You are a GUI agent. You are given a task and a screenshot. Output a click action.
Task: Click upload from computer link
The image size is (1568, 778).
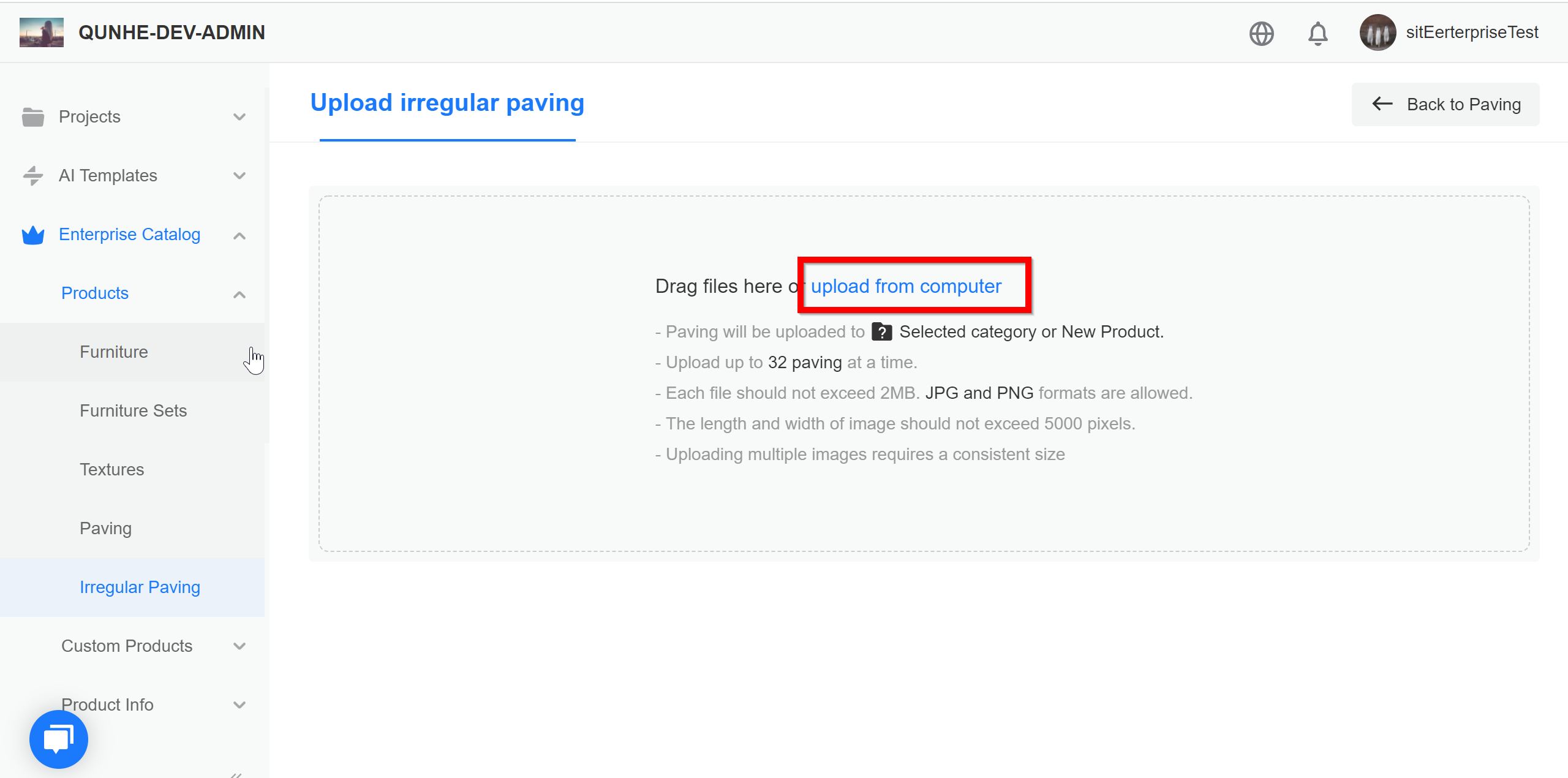point(906,286)
